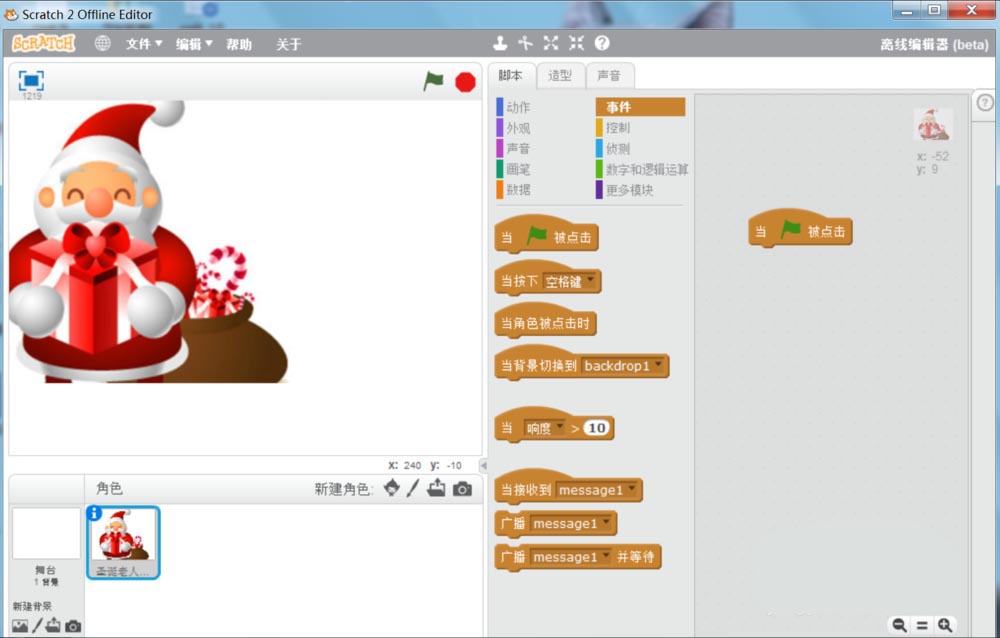Open block help question mark tool
The image size is (1000, 638).
click(x=602, y=43)
